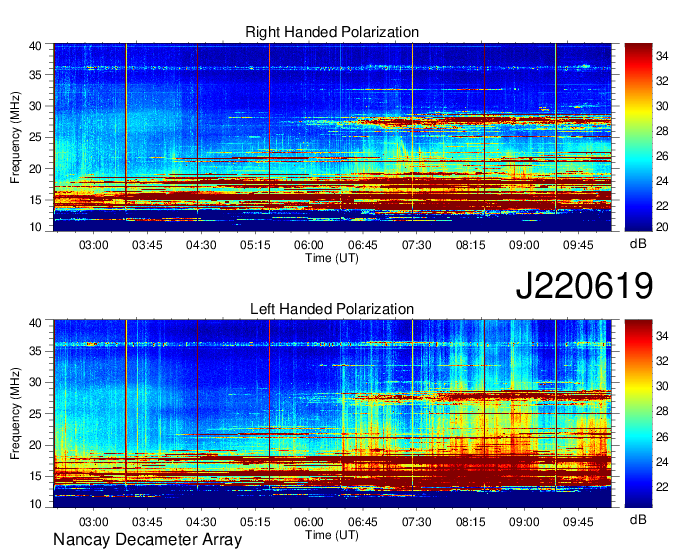
Task: Click the 25 MHz tick on Right Handed plot
Action: tap(35, 137)
